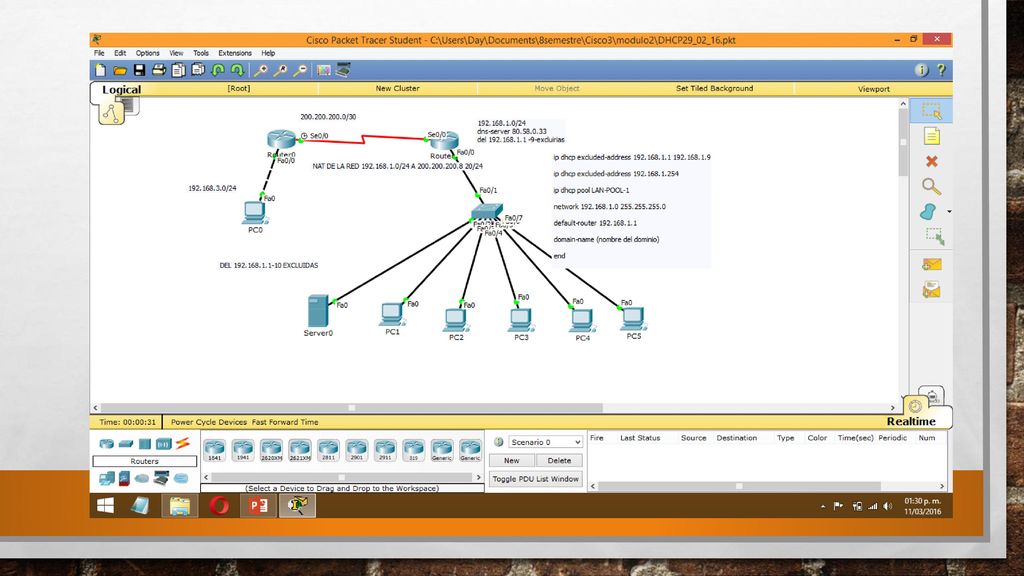Viewport: 1024px width, 576px height.
Task: Select the Connections lightning bolt icon
Action: pyautogui.click(x=182, y=443)
